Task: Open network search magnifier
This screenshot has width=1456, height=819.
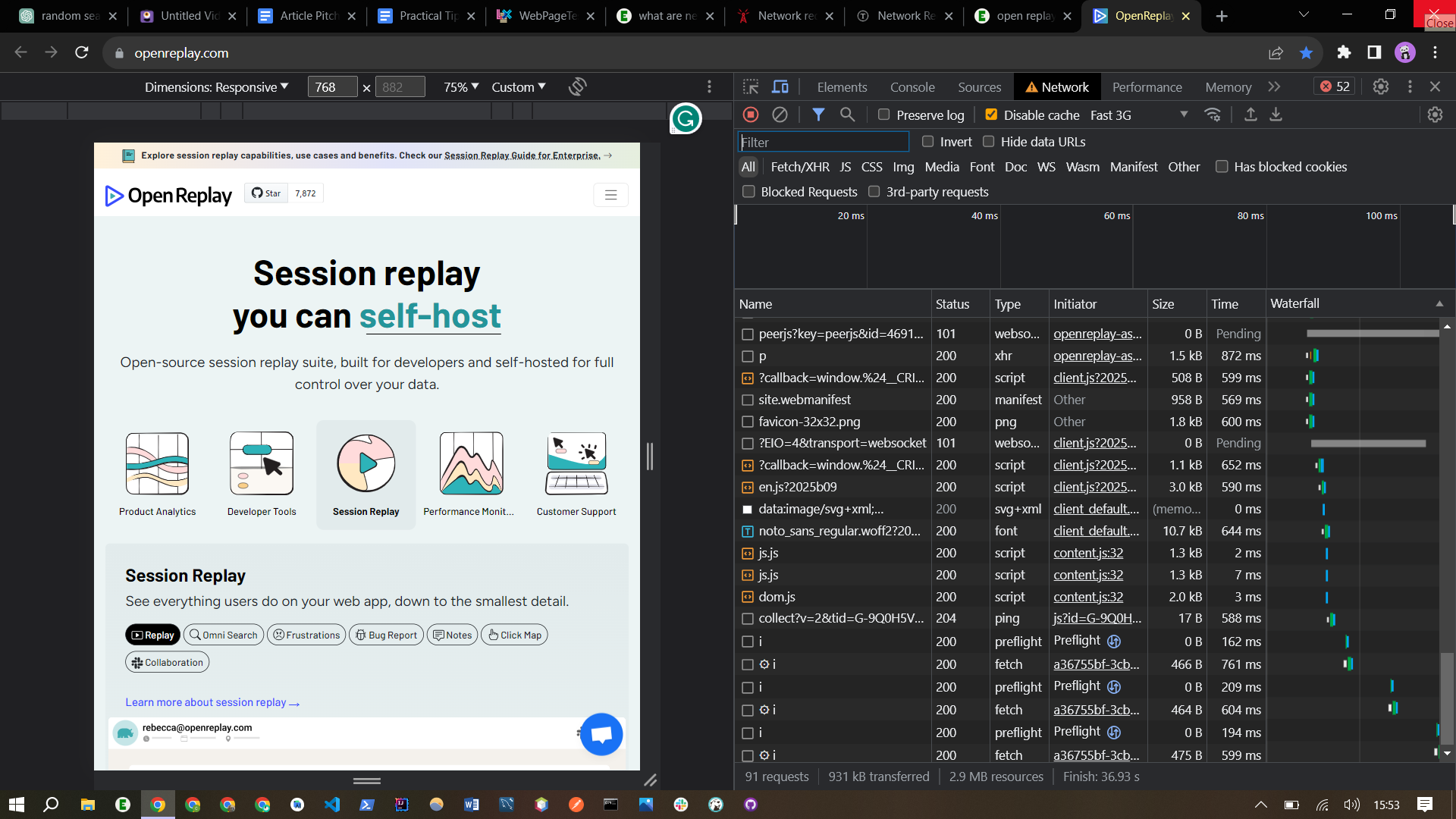Action: coord(847,115)
